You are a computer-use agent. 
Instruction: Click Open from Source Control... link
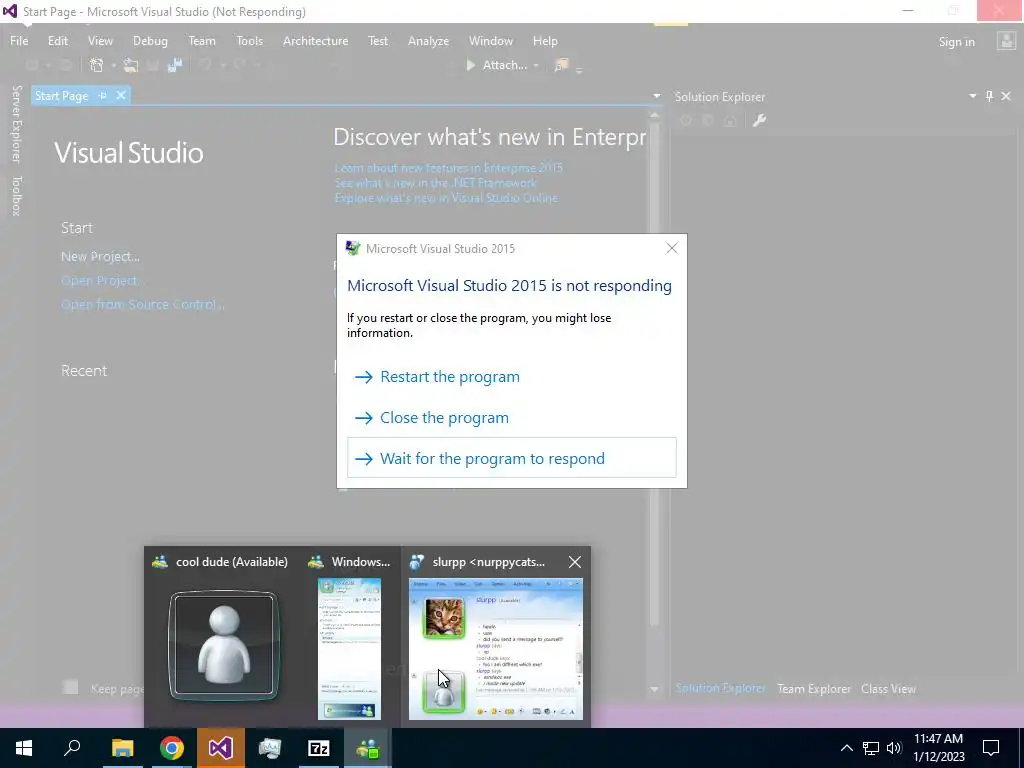pos(142,304)
